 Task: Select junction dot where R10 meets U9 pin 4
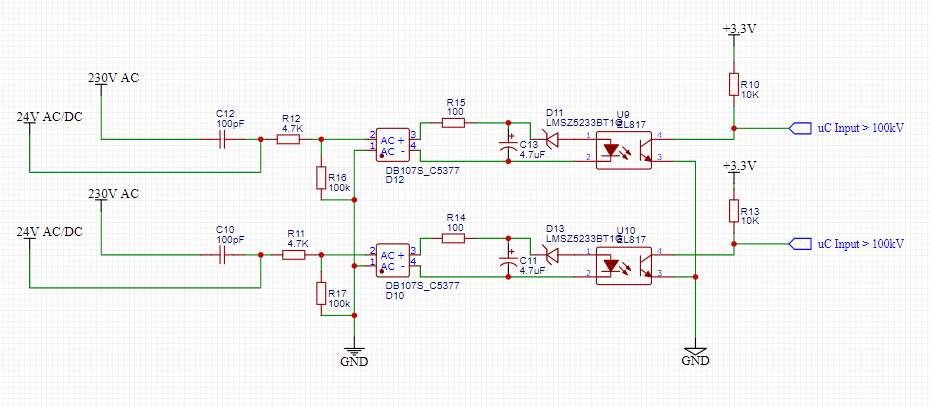point(734,128)
